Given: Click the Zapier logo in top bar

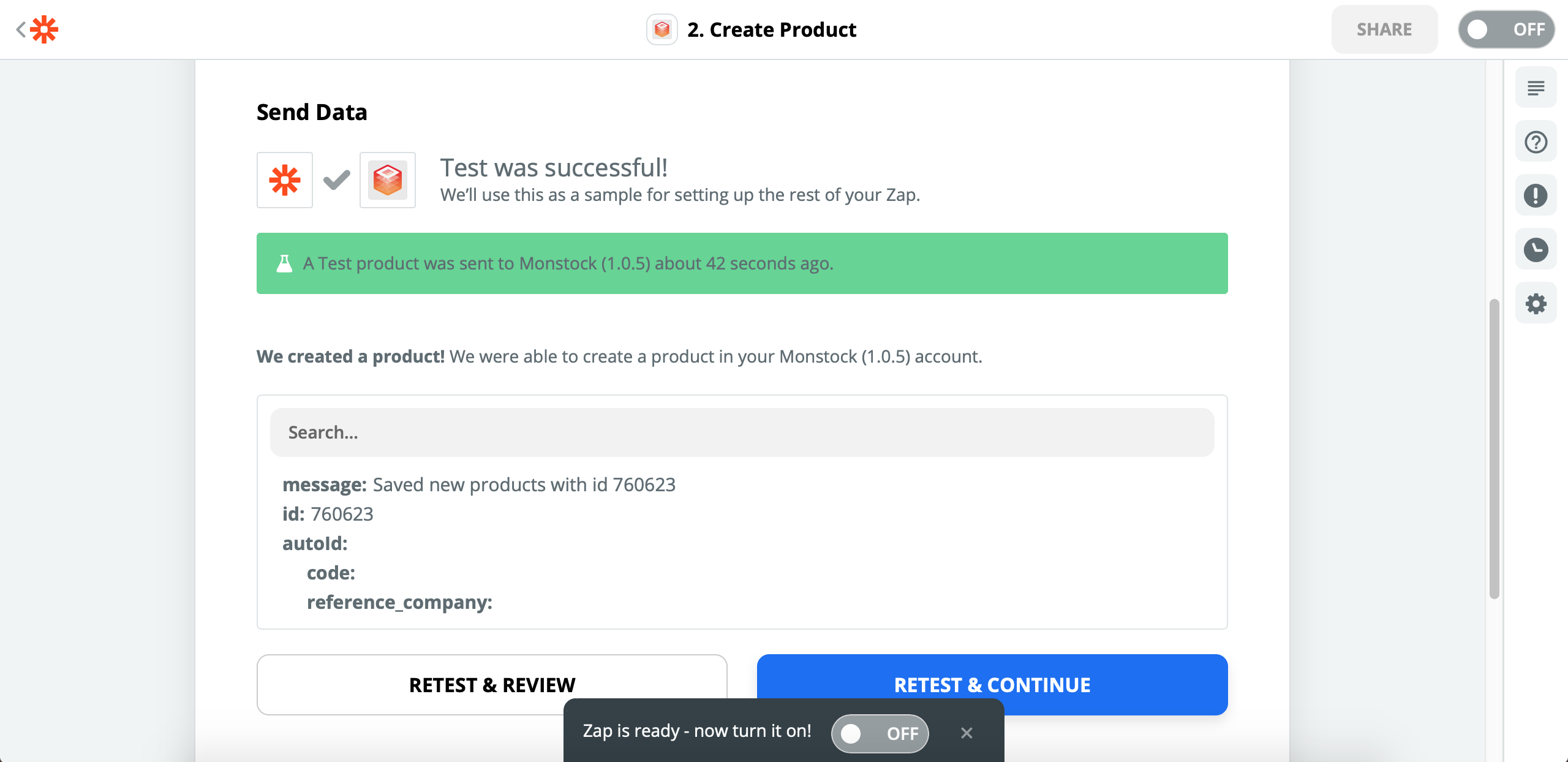Looking at the screenshot, I should pos(44,29).
